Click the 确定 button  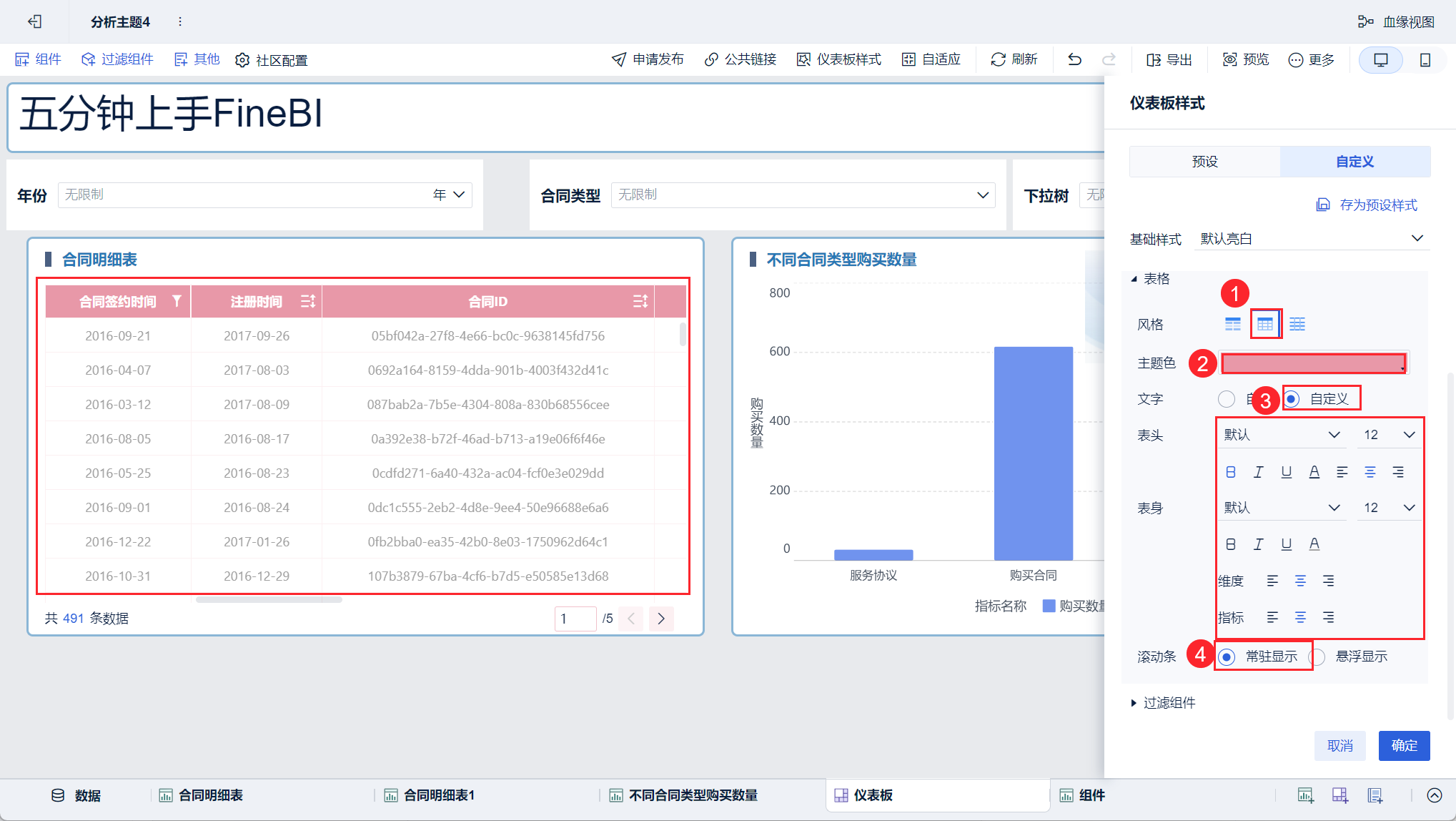[1405, 746]
